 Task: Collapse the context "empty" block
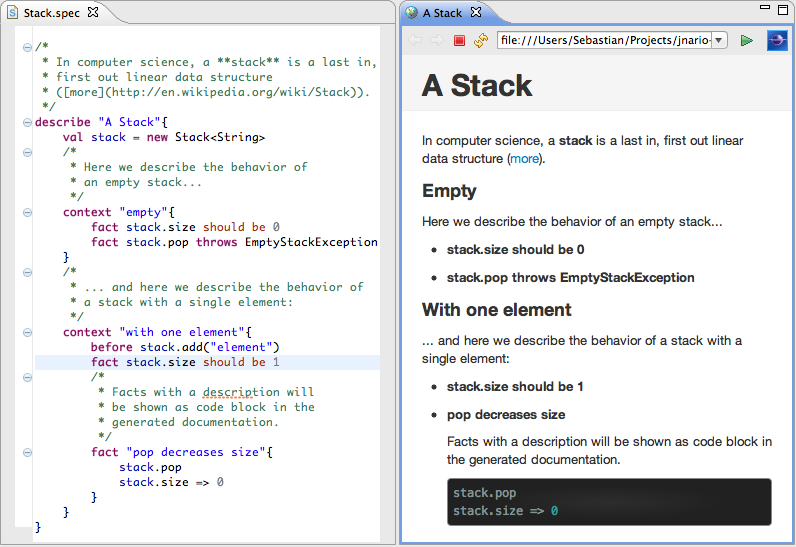27,213
